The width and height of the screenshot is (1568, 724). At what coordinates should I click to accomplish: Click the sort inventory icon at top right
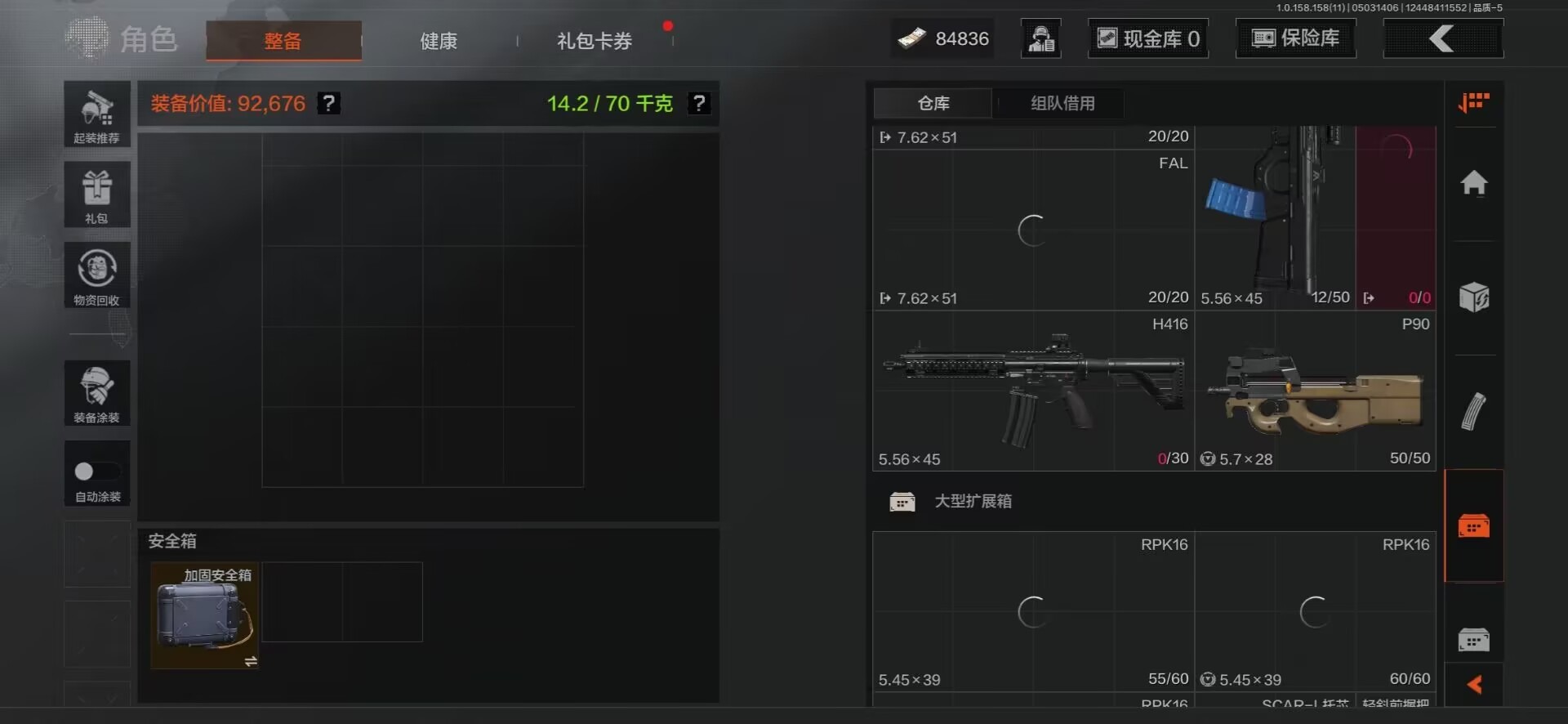(1474, 103)
